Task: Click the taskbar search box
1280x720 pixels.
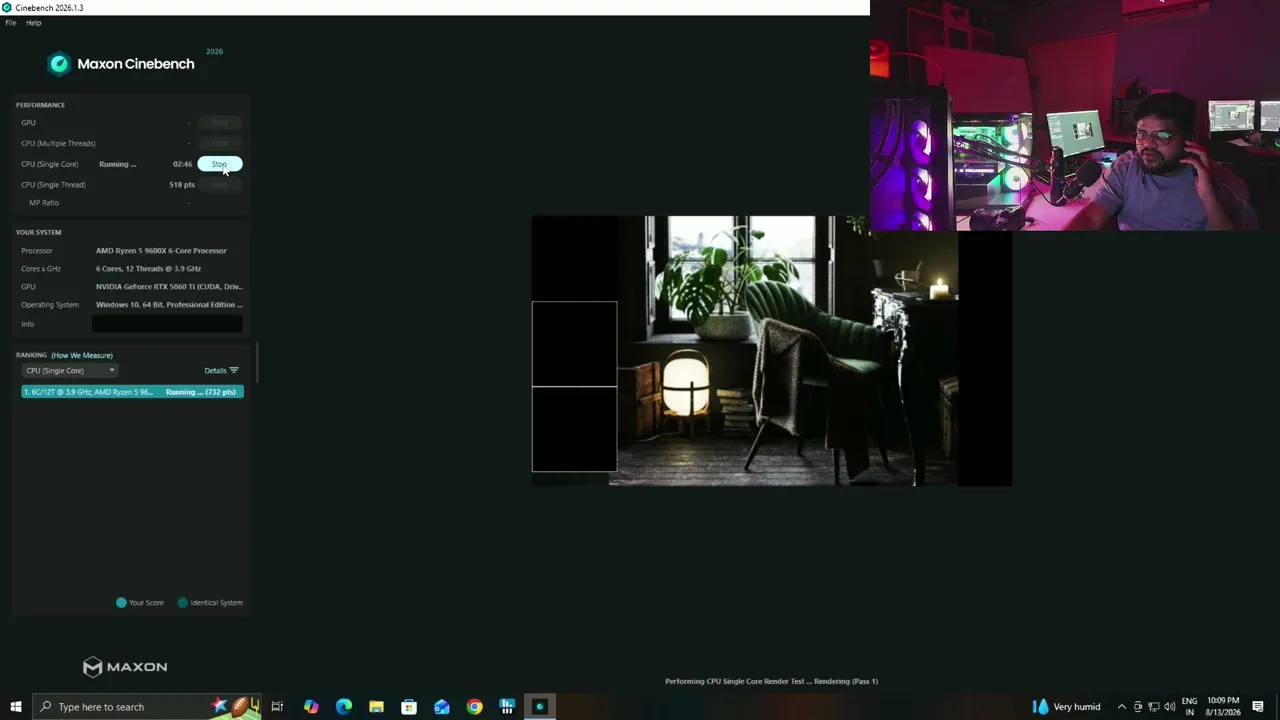Action: 147,707
